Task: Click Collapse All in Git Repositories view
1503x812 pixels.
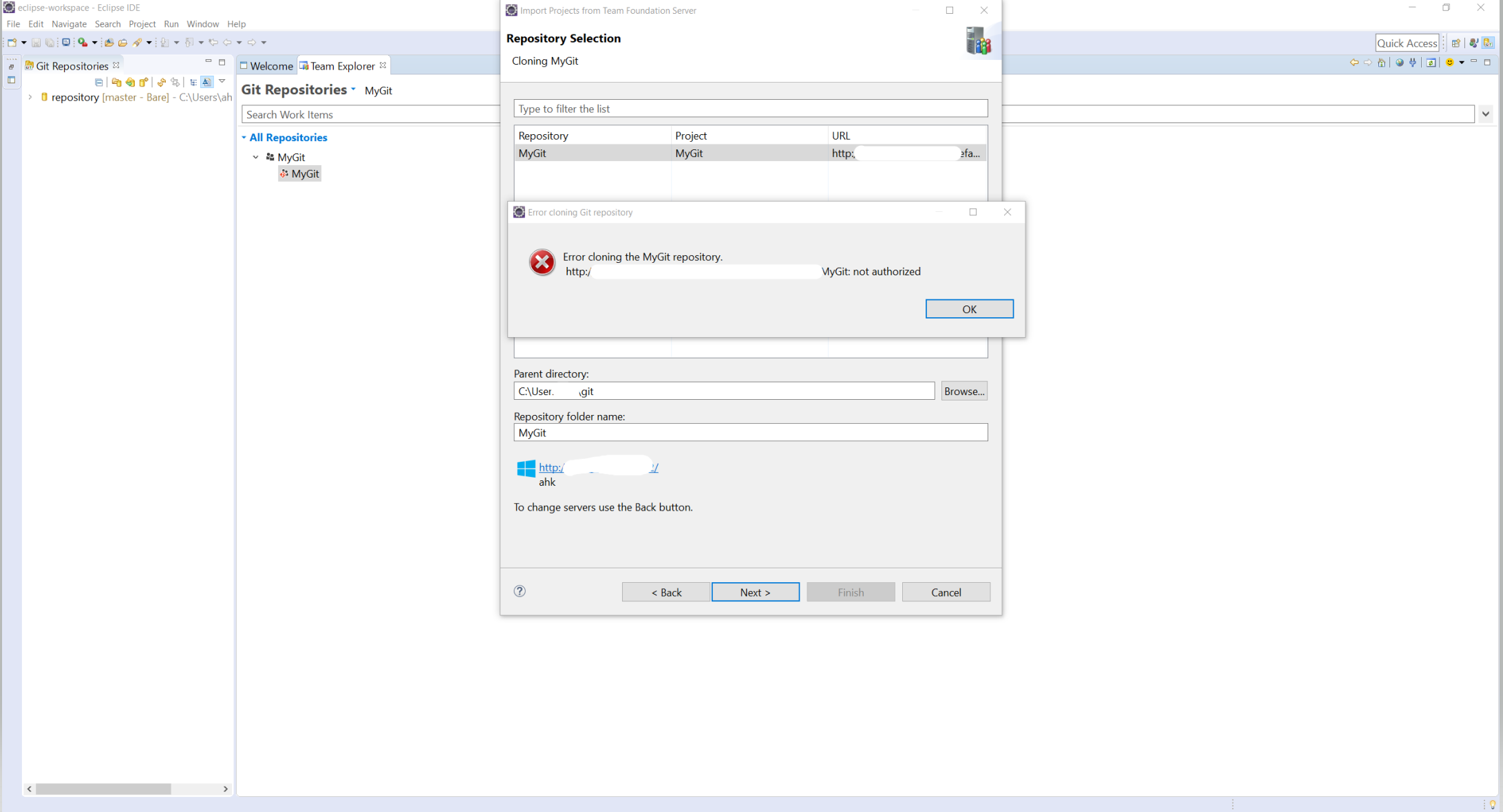Action: pos(99,82)
